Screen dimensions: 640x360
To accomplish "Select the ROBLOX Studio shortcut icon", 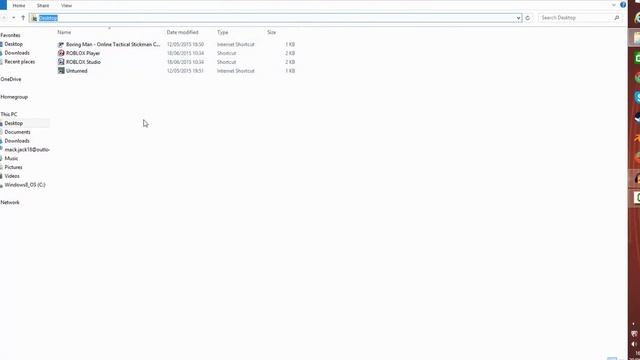I will pos(61,62).
